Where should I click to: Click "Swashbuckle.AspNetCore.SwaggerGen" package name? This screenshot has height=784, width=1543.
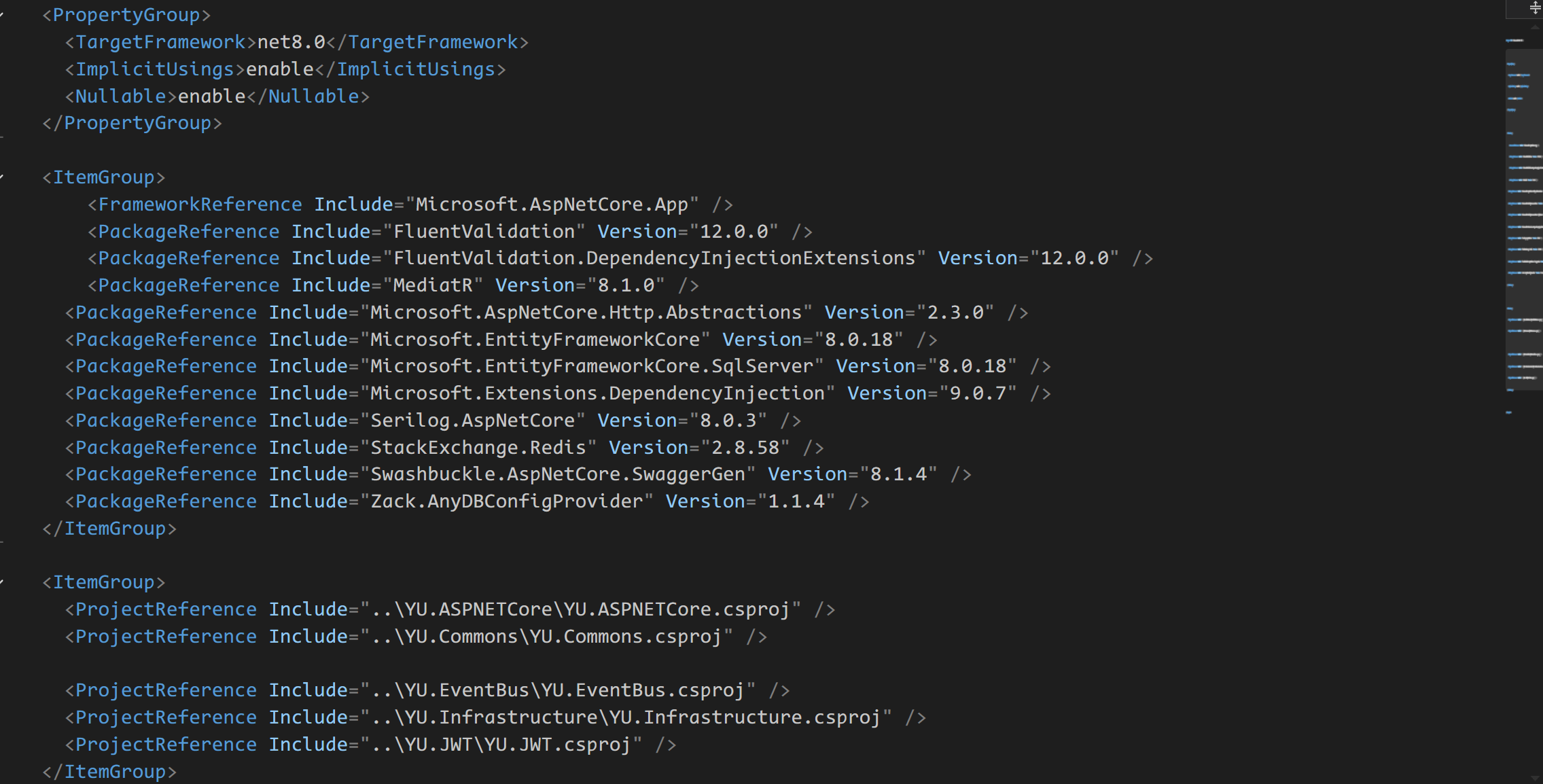(558, 474)
